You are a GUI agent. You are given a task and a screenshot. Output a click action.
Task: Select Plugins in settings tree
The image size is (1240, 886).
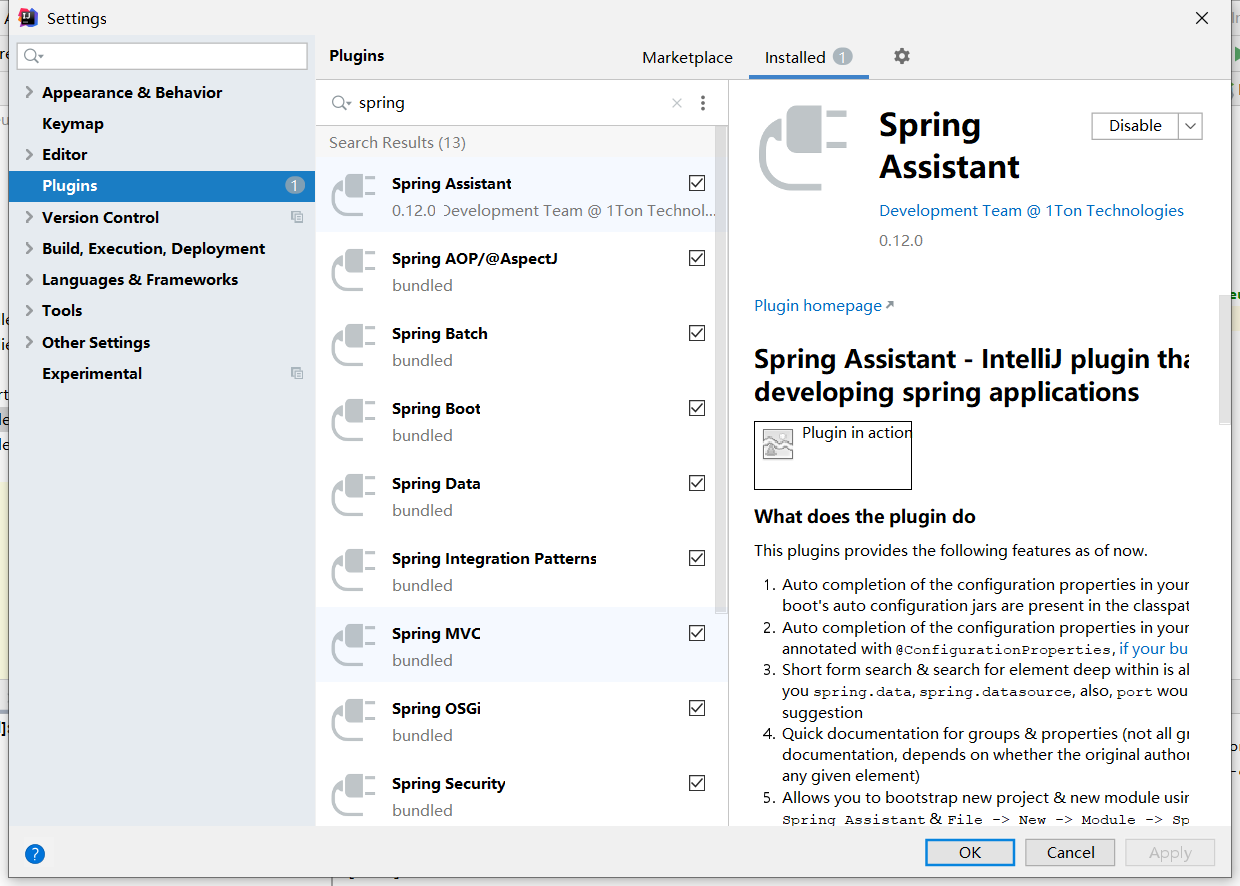(162, 186)
